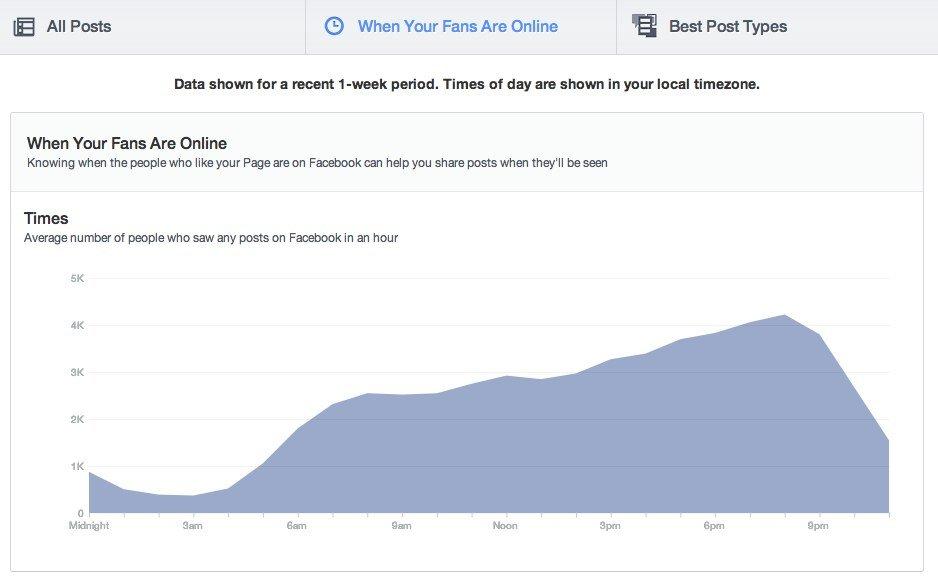Click the 3pm axis label
Viewport: 938px width, 585px height.
click(610, 526)
